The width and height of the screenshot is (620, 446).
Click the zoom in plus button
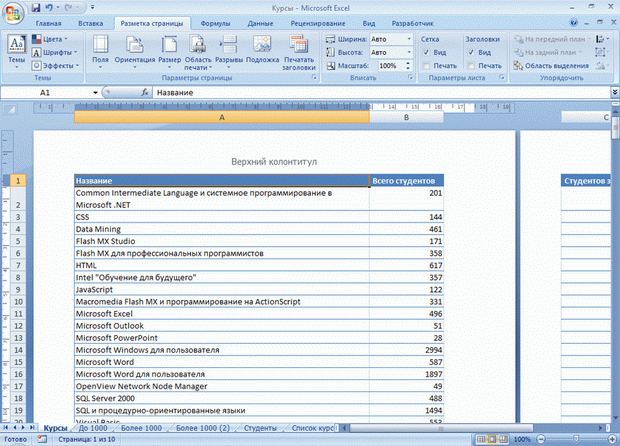tap(612, 439)
